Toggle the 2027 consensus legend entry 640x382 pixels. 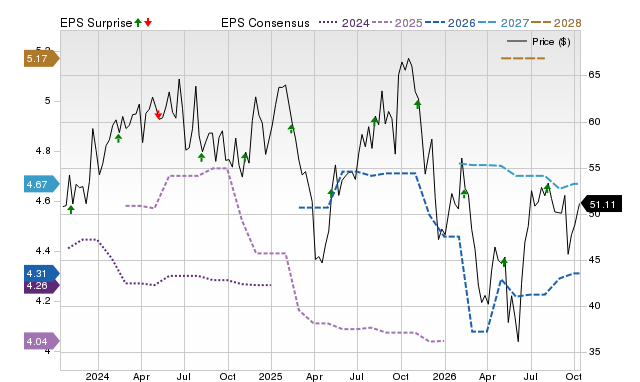tap(503, 23)
